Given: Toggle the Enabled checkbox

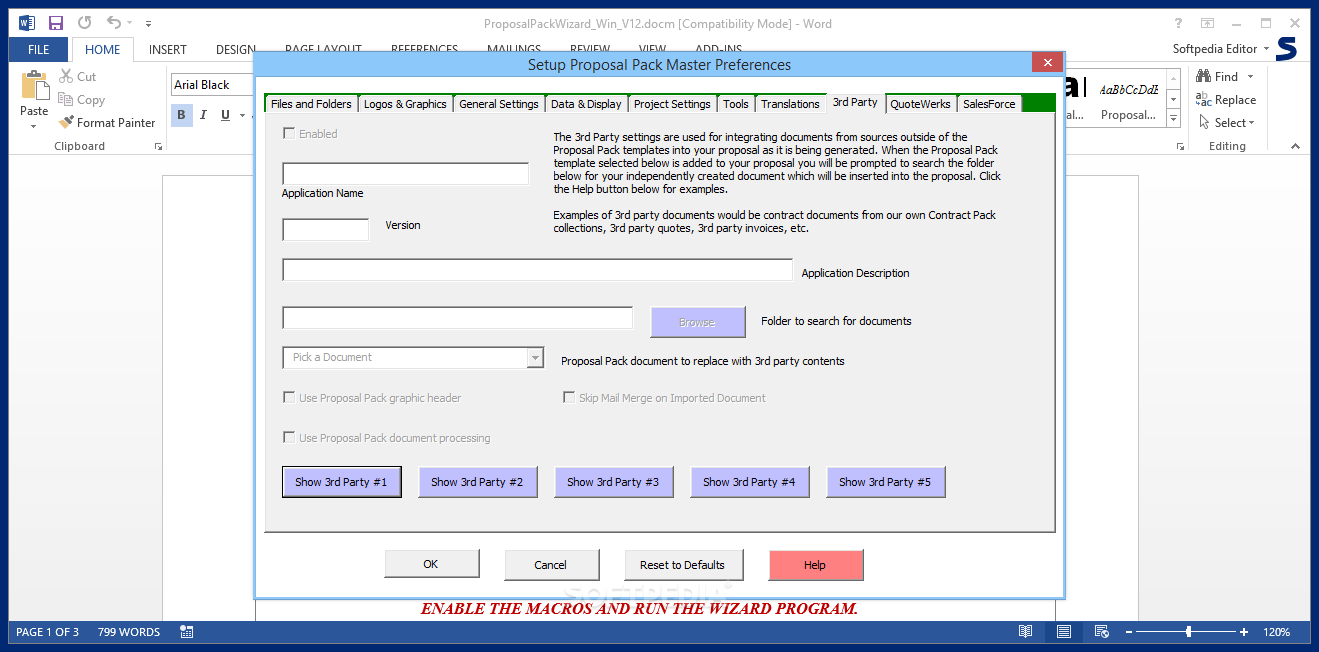Looking at the screenshot, I should click(289, 133).
